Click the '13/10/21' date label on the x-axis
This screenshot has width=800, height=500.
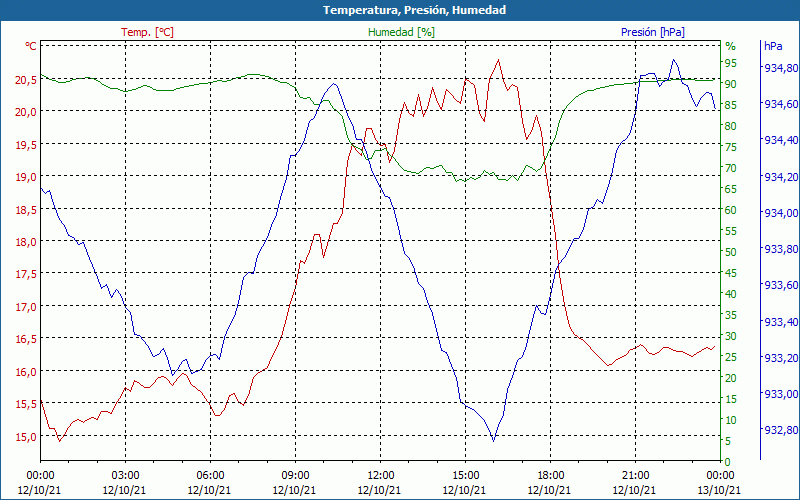point(719,490)
